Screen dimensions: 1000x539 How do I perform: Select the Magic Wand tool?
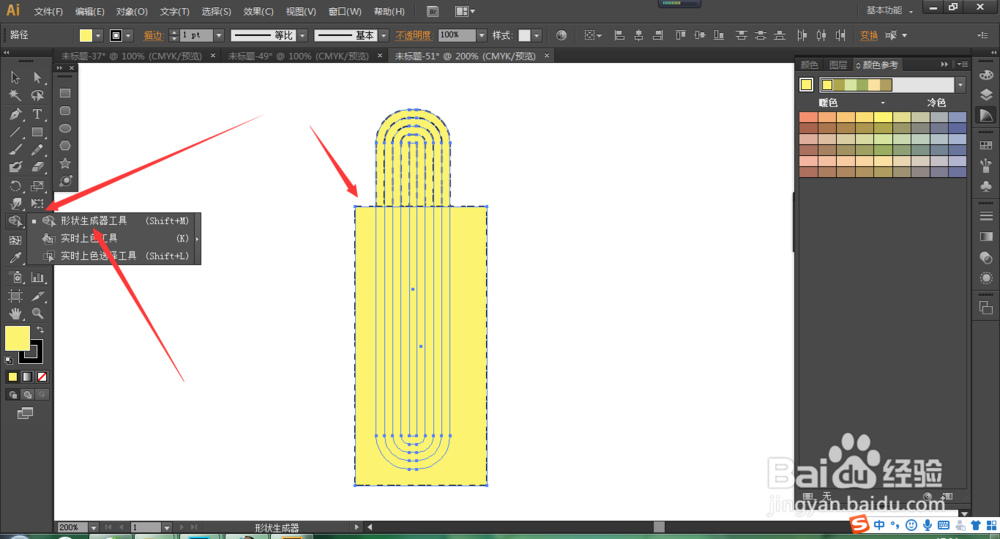click(x=15, y=96)
